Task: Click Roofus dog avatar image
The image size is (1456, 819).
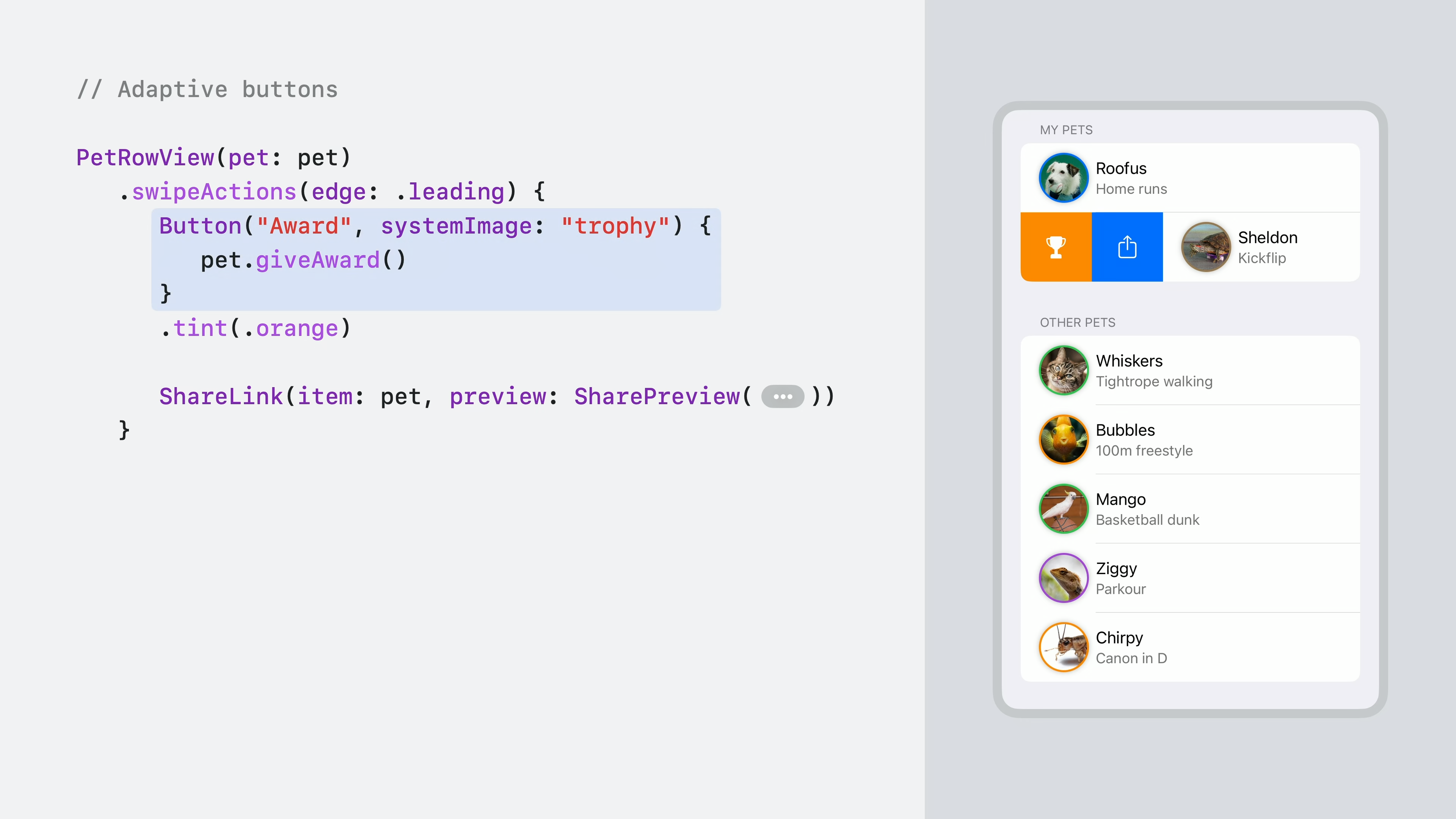Action: 1063,178
